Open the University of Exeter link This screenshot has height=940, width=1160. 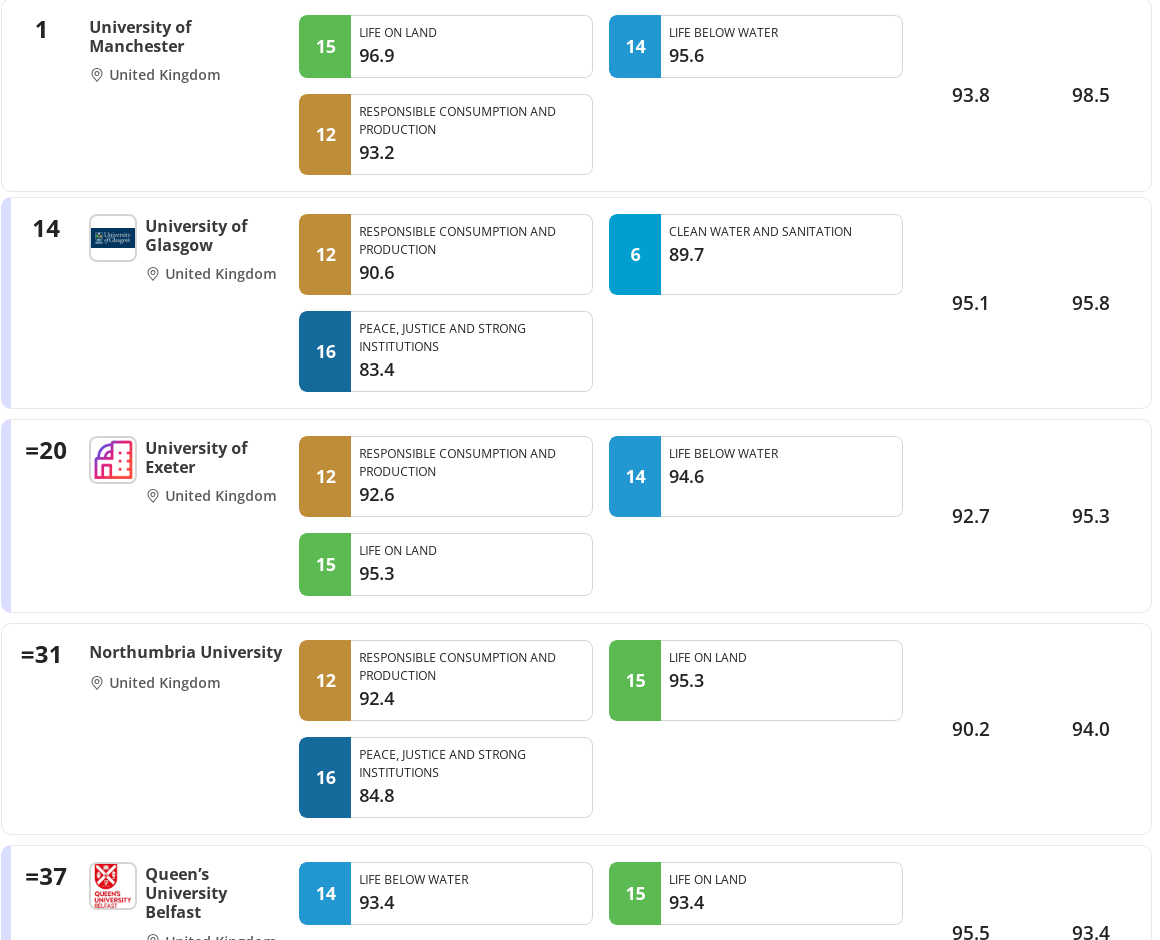196,457
